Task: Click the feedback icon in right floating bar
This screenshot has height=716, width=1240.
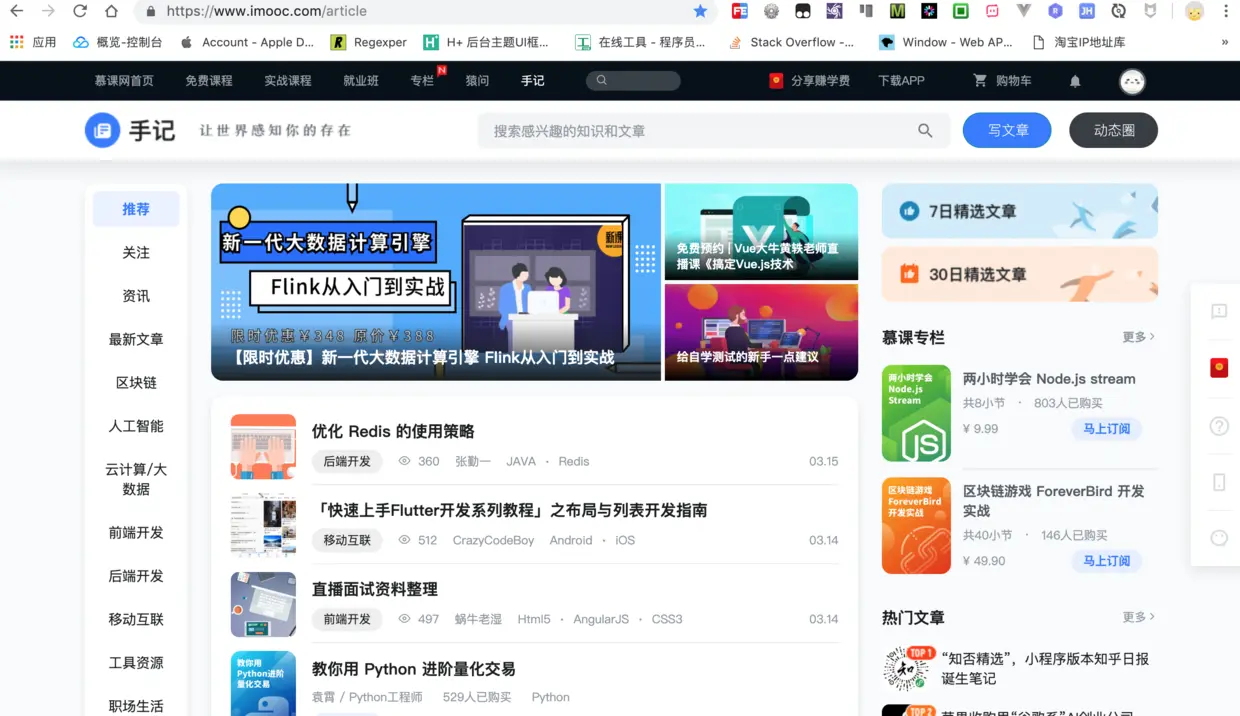Action: (1219, 311)
